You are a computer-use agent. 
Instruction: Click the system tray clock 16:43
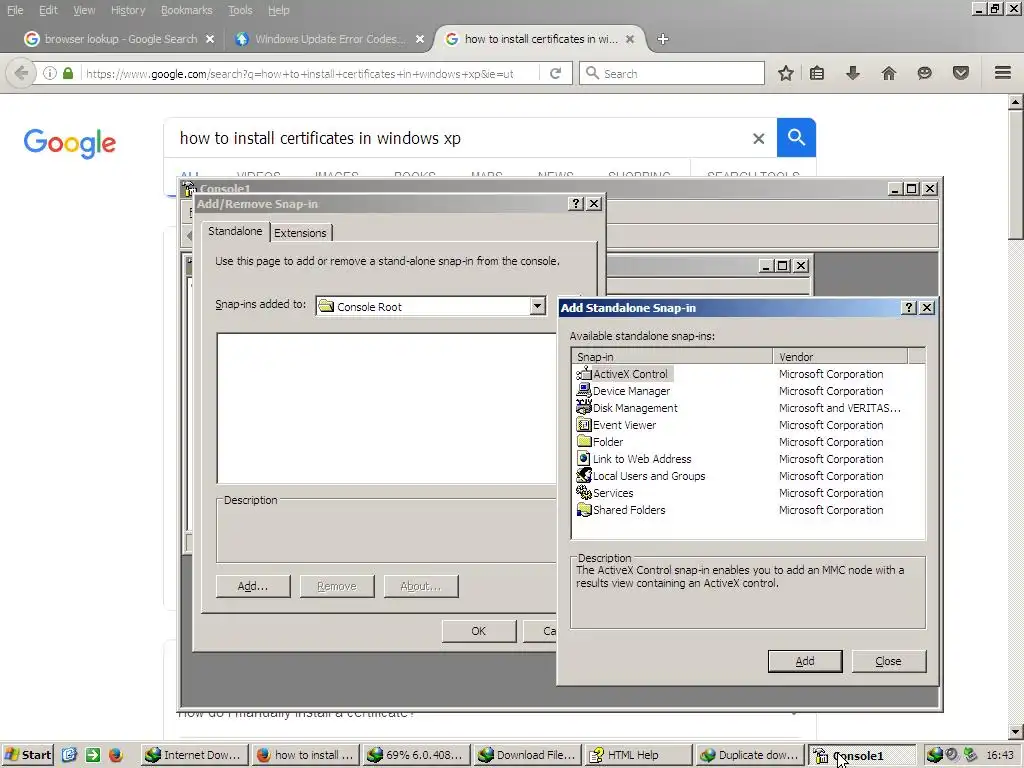pyautogui.click(x=1000, y=755)
